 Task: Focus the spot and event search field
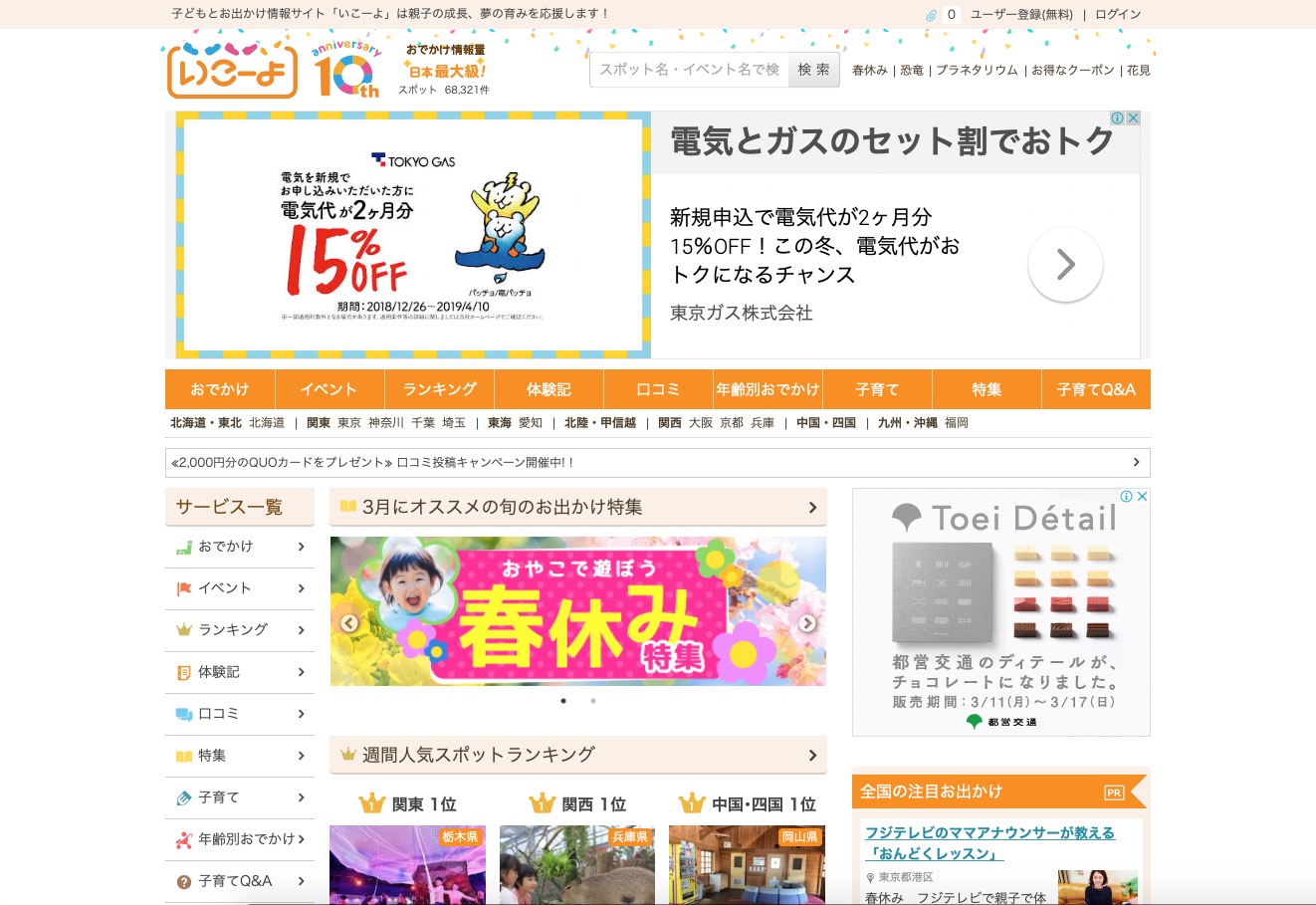(x=689, y=70)
